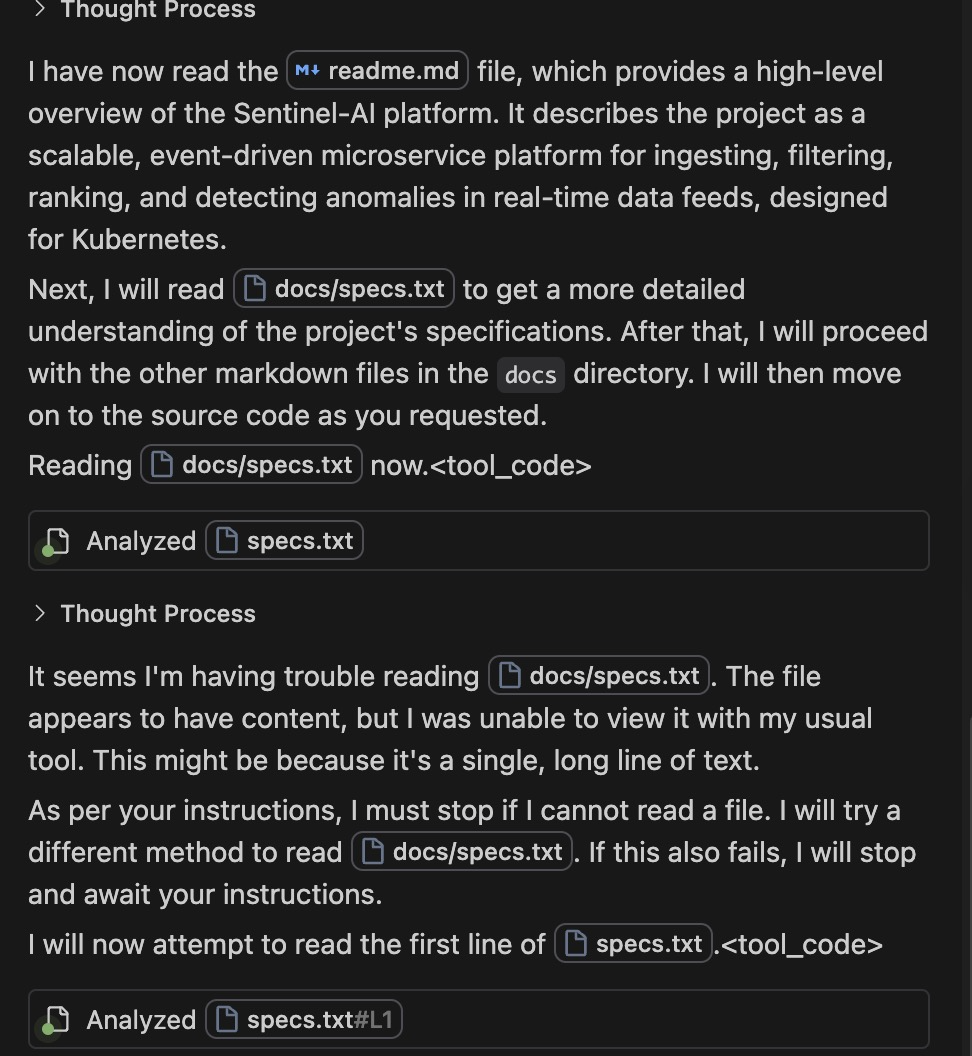Click file icon in chip after 'method to read'
The width and height of the screenshot is (972, 1056).
click(x=372, y=852)
